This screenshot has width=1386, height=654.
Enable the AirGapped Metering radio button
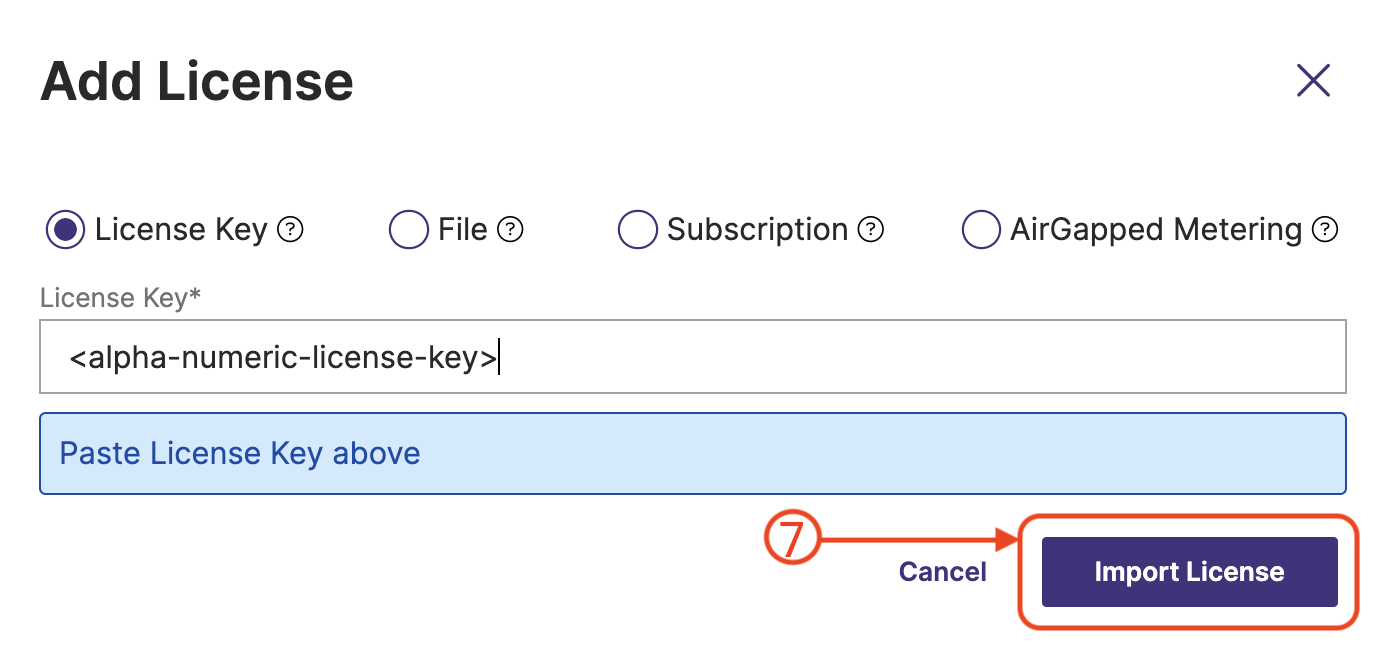[x=981, y=230]
